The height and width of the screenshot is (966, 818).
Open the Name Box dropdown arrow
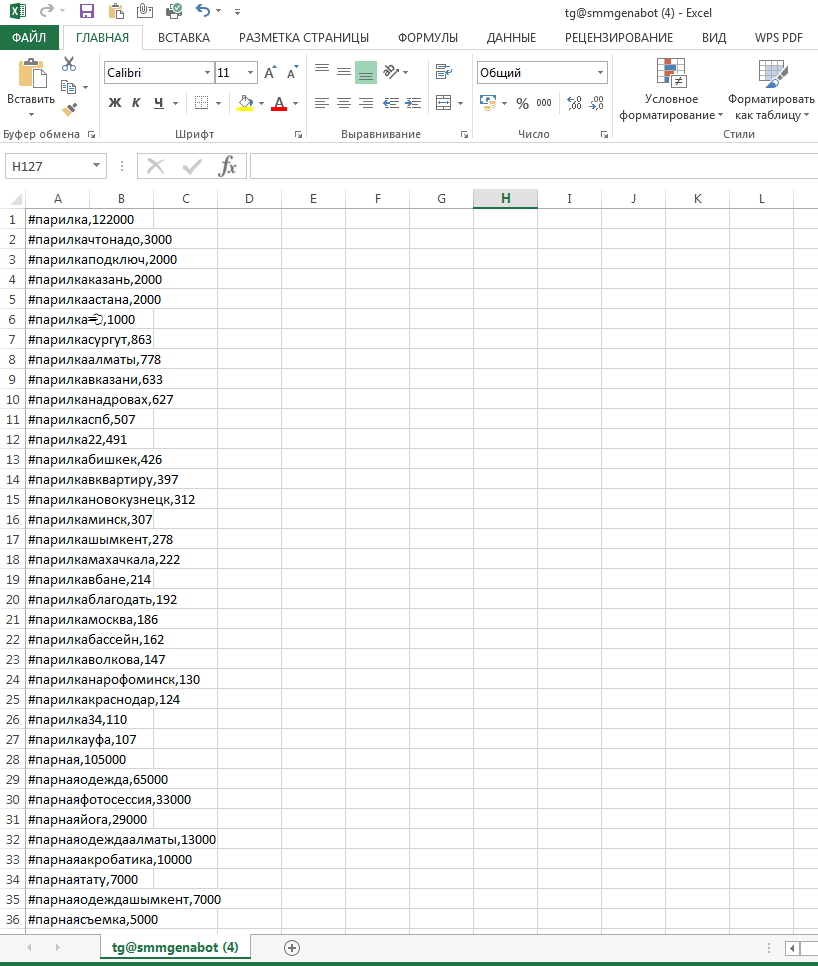(96, 166)
